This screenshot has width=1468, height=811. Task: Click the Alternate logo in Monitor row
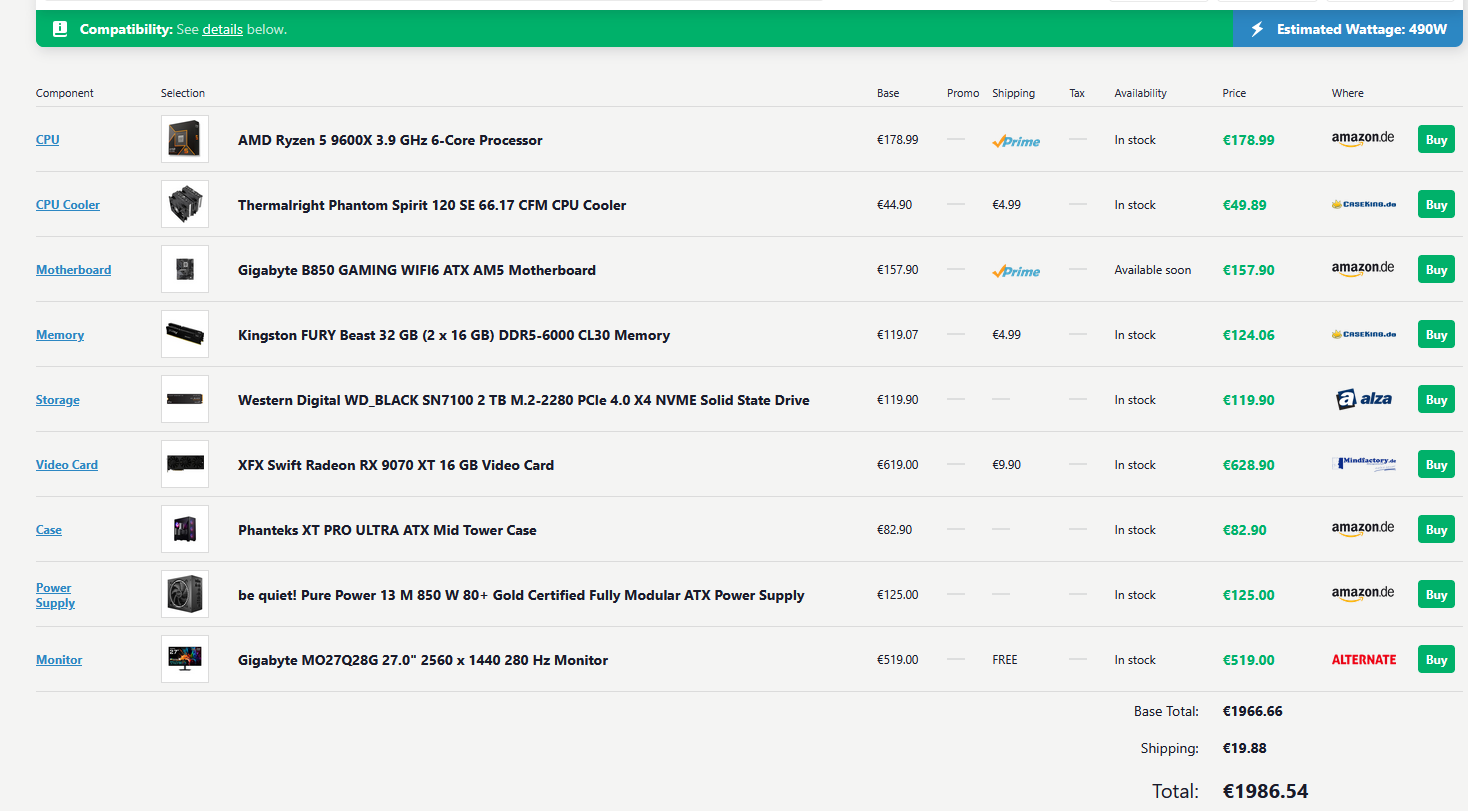coord(1364,659)
